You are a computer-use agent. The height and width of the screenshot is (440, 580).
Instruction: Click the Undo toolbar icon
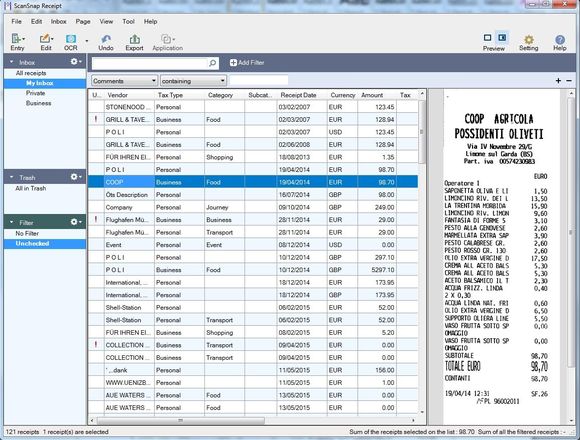pyautogui.click(x=106, y=38)
